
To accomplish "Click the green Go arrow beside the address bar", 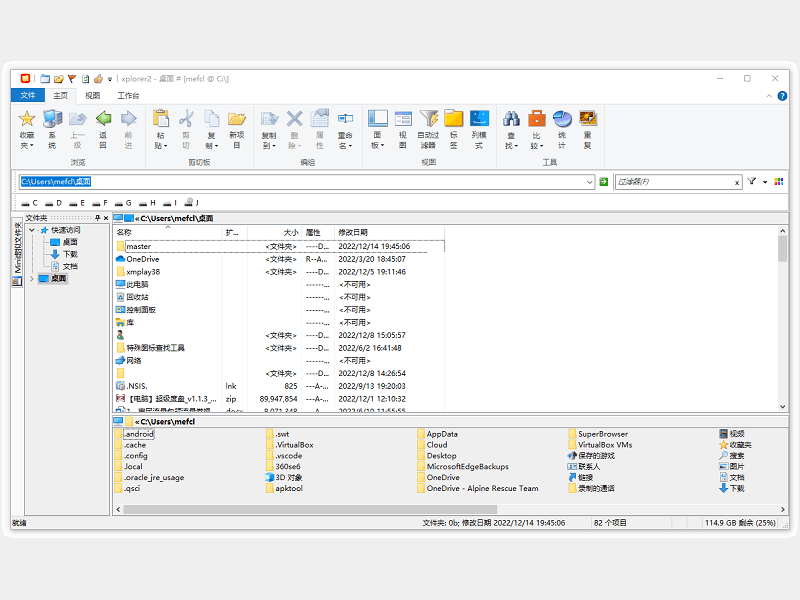I will (603, 183).
